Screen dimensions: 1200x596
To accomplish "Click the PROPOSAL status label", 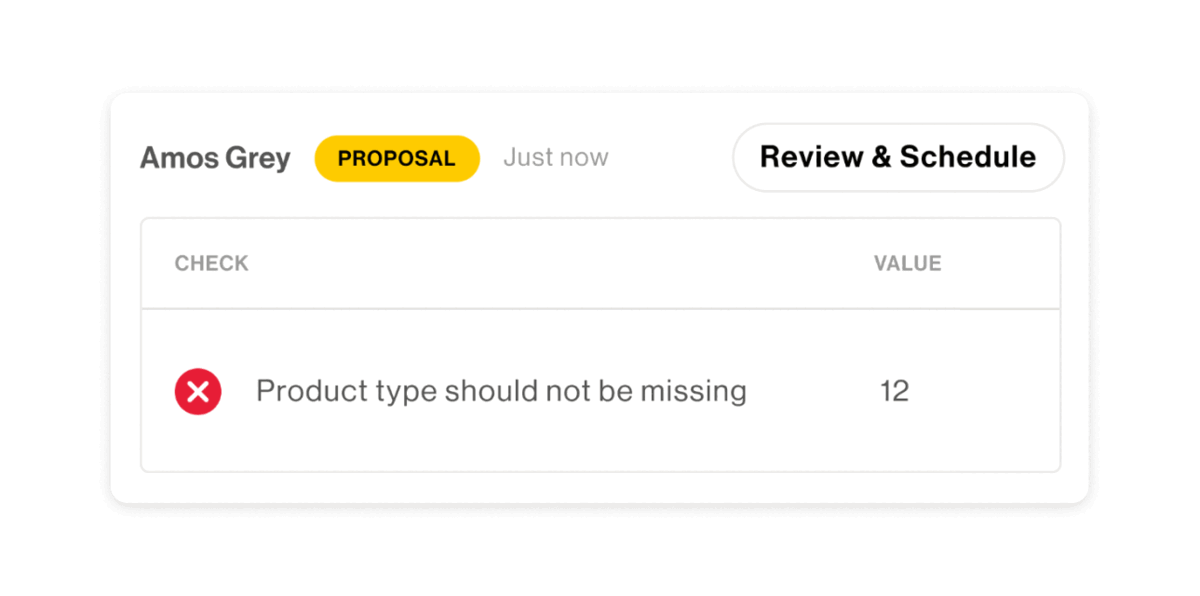I will tap(397, 158).
